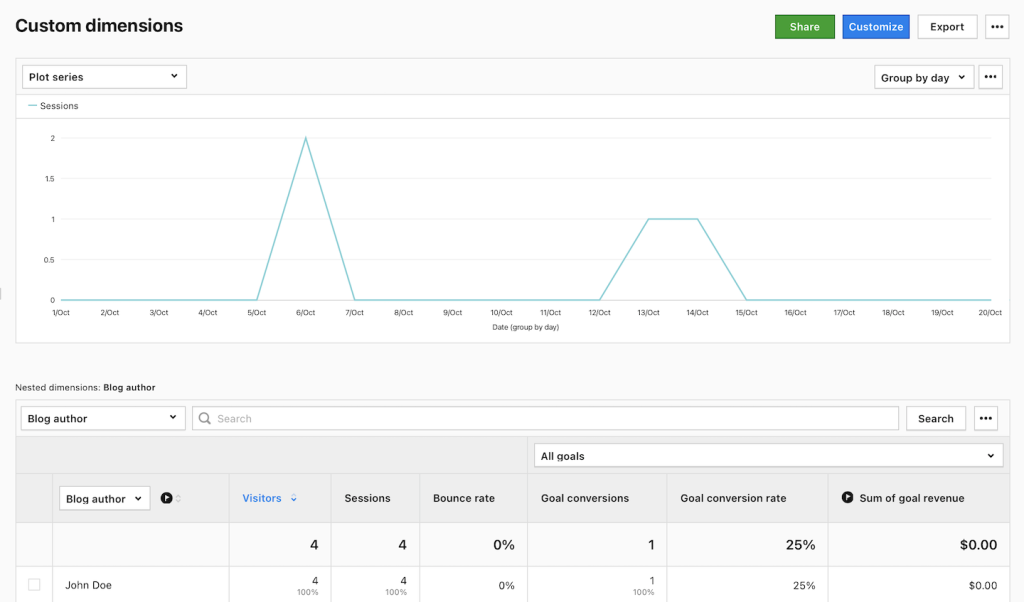Toggle the Sessions series in the chart legend
The image size is (1024, 602).
[53, 106]
